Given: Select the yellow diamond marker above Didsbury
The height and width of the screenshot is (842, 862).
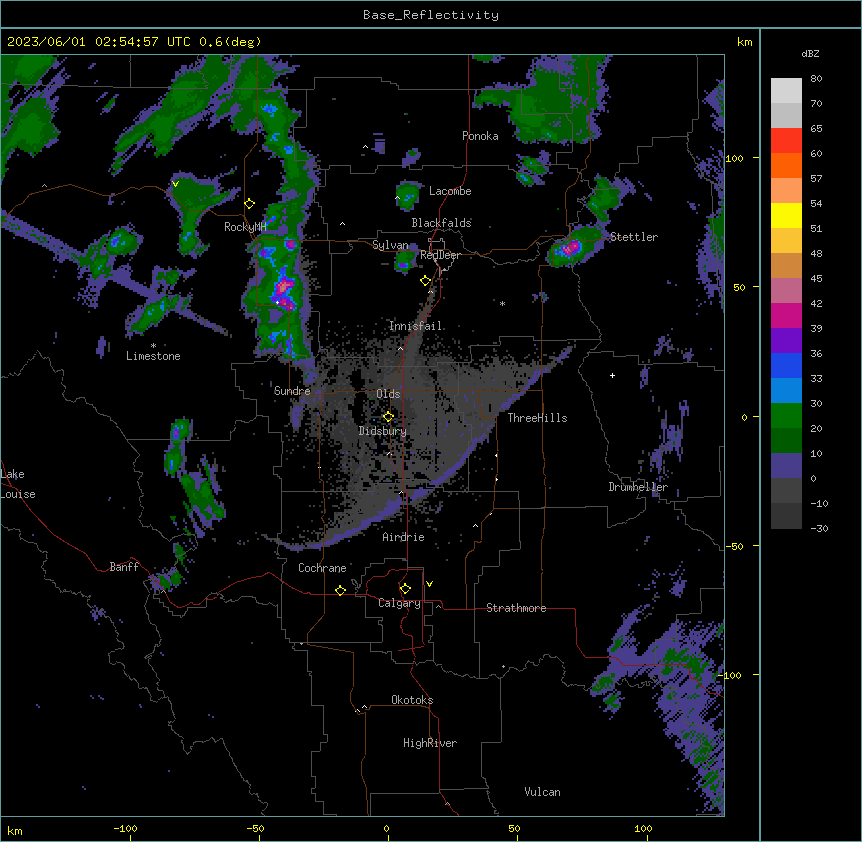Looking at the screenshot, I should tap(388, 416).
